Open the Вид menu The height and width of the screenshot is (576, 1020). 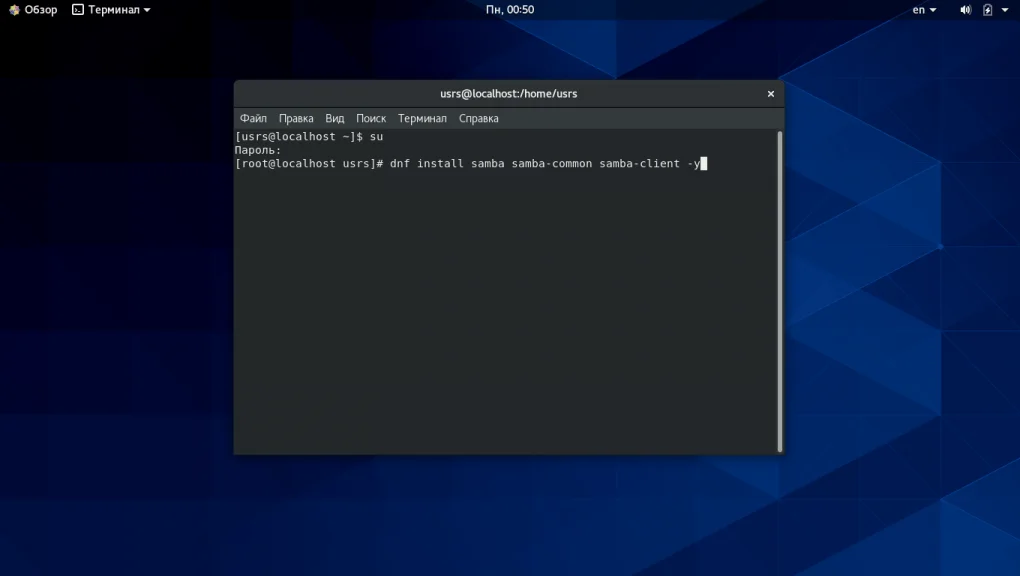(x=334, y=118)
